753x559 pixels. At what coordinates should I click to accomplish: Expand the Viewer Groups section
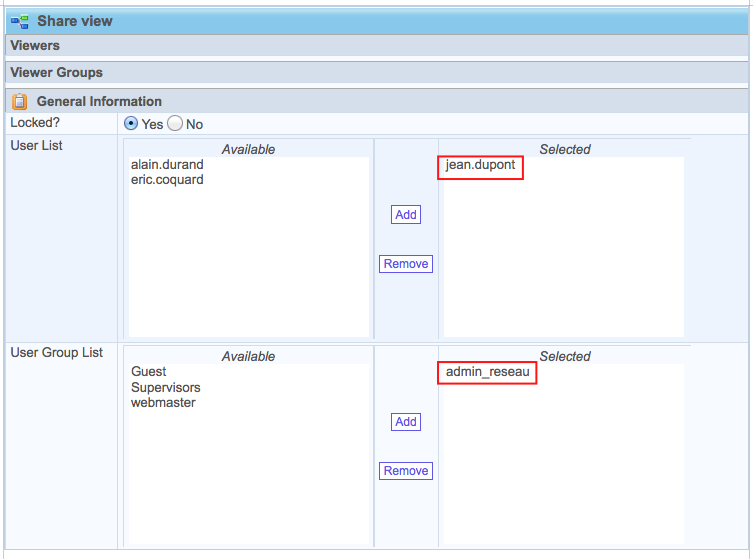(56, 73)
